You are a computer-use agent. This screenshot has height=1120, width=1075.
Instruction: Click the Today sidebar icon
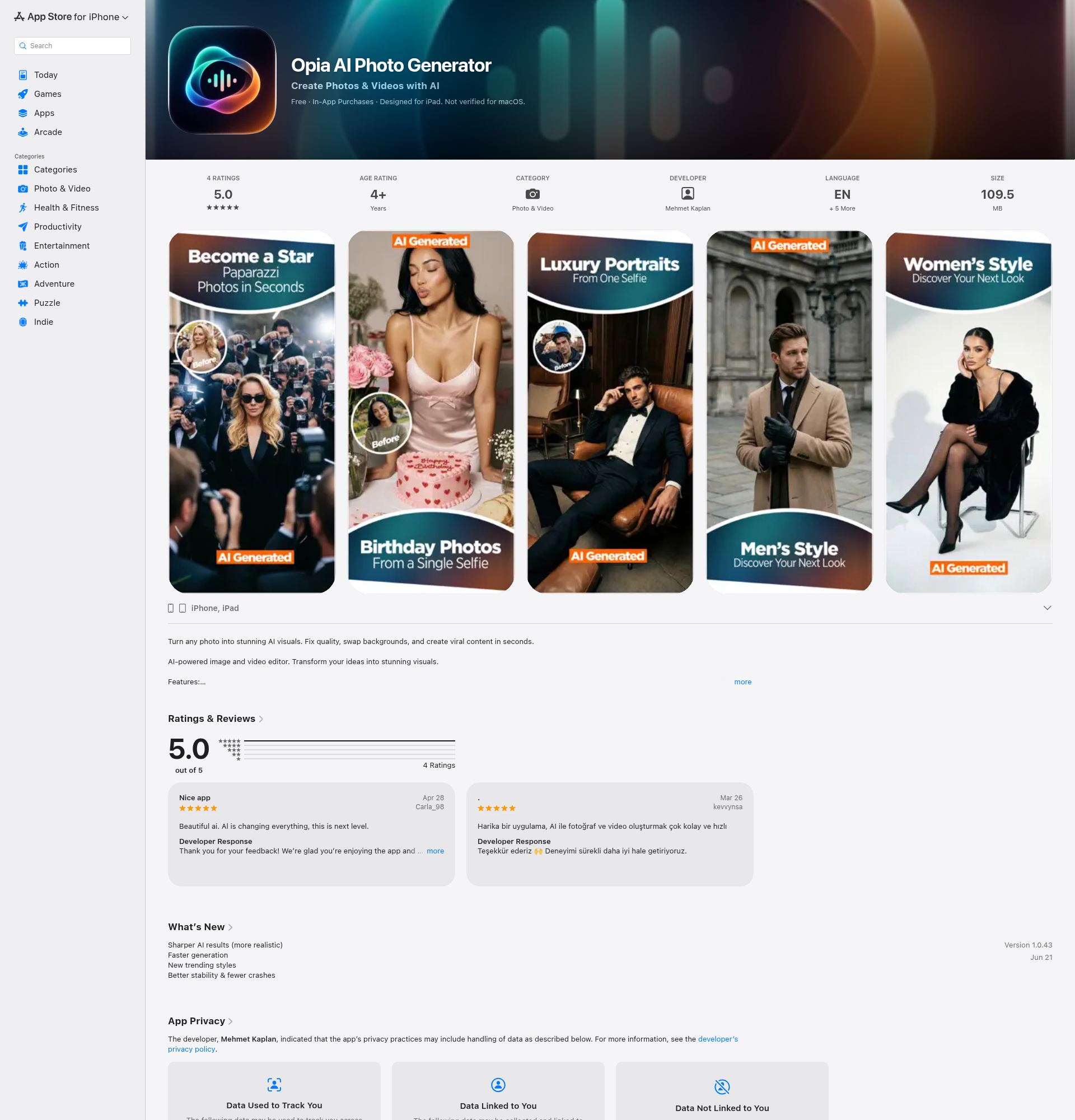[x=23, y=75]
